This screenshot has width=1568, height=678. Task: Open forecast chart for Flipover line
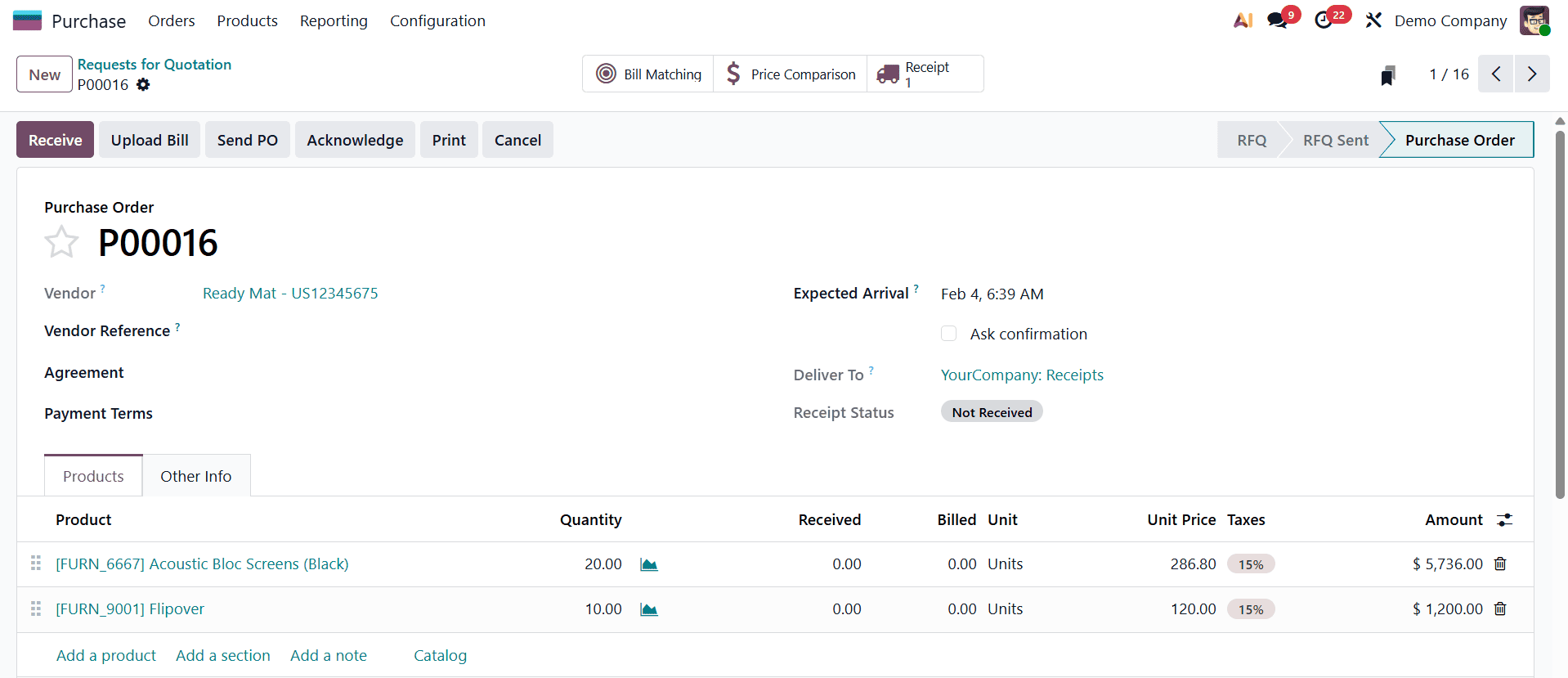point(649,609)
